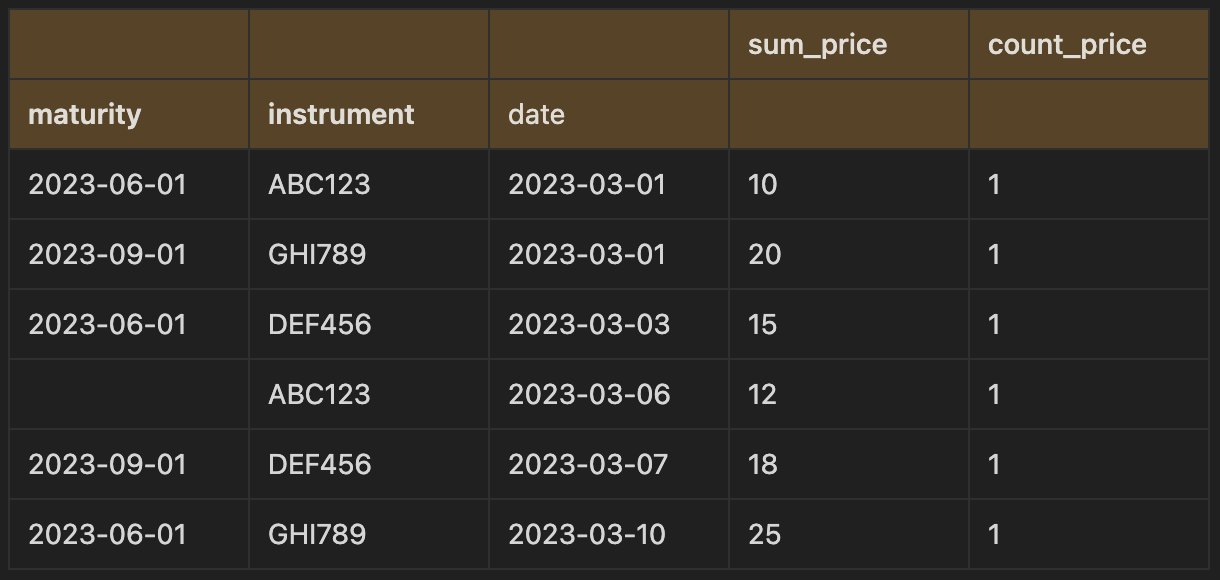The height and width of the screenshot is (580, 1220).
Task: Click the sum_price column header
Action: [849, 44]
